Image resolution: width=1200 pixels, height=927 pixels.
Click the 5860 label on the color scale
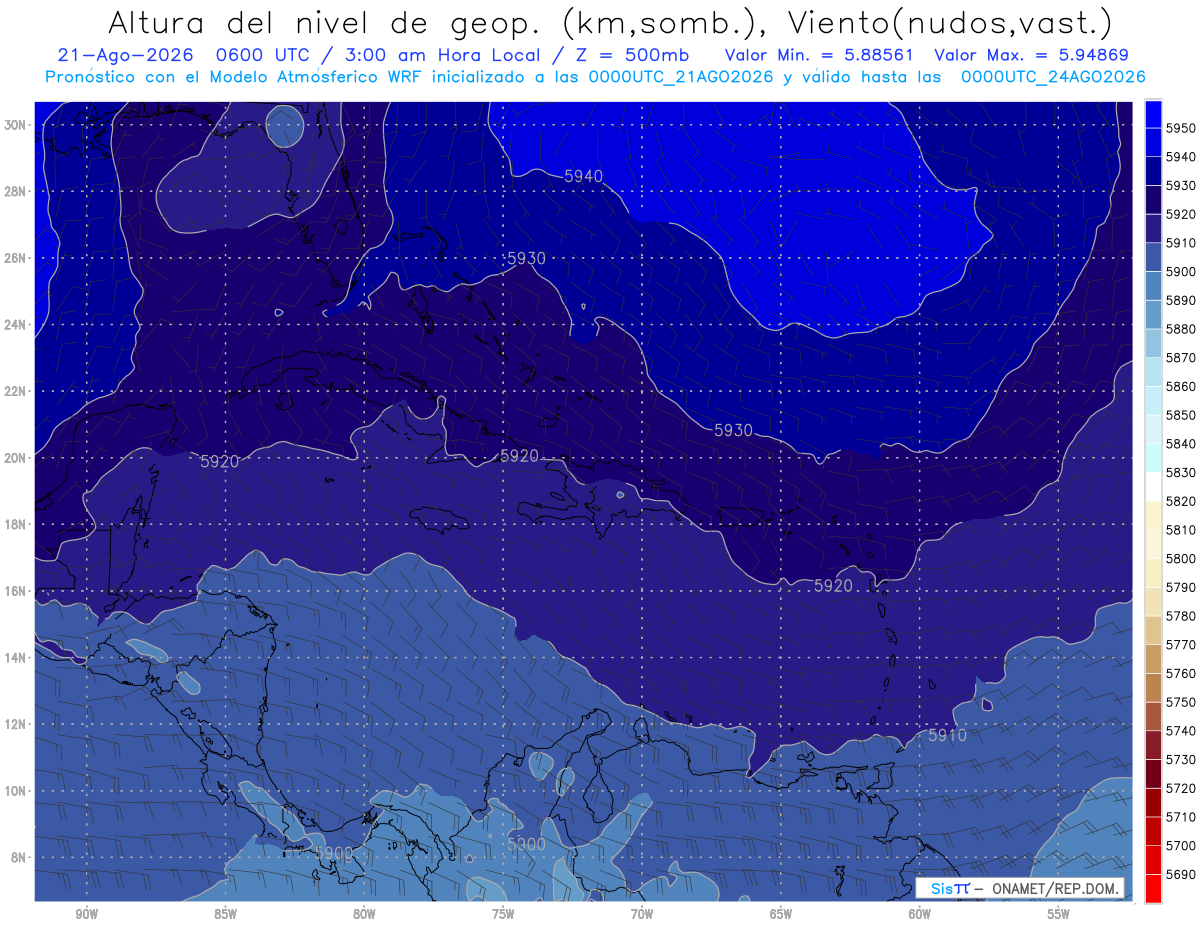[1180, 386]
